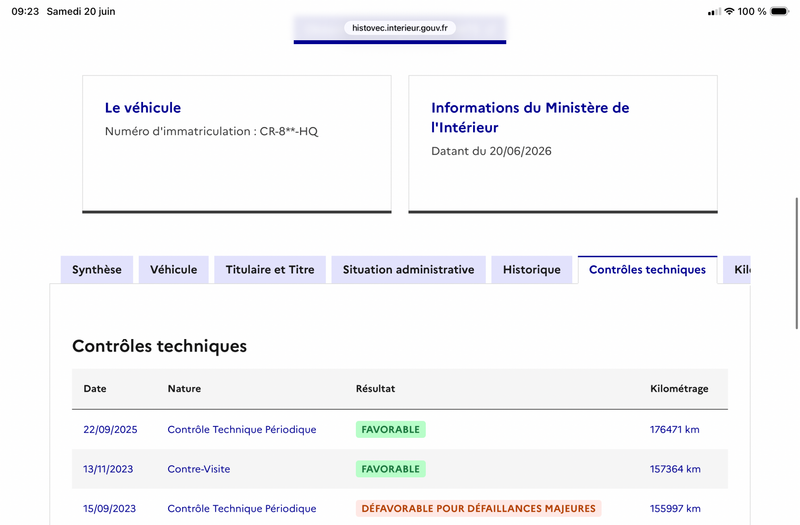This screenshot has width=800, height=525.
Task: Tap the battery icon in status bar
Action: [779, 11]
